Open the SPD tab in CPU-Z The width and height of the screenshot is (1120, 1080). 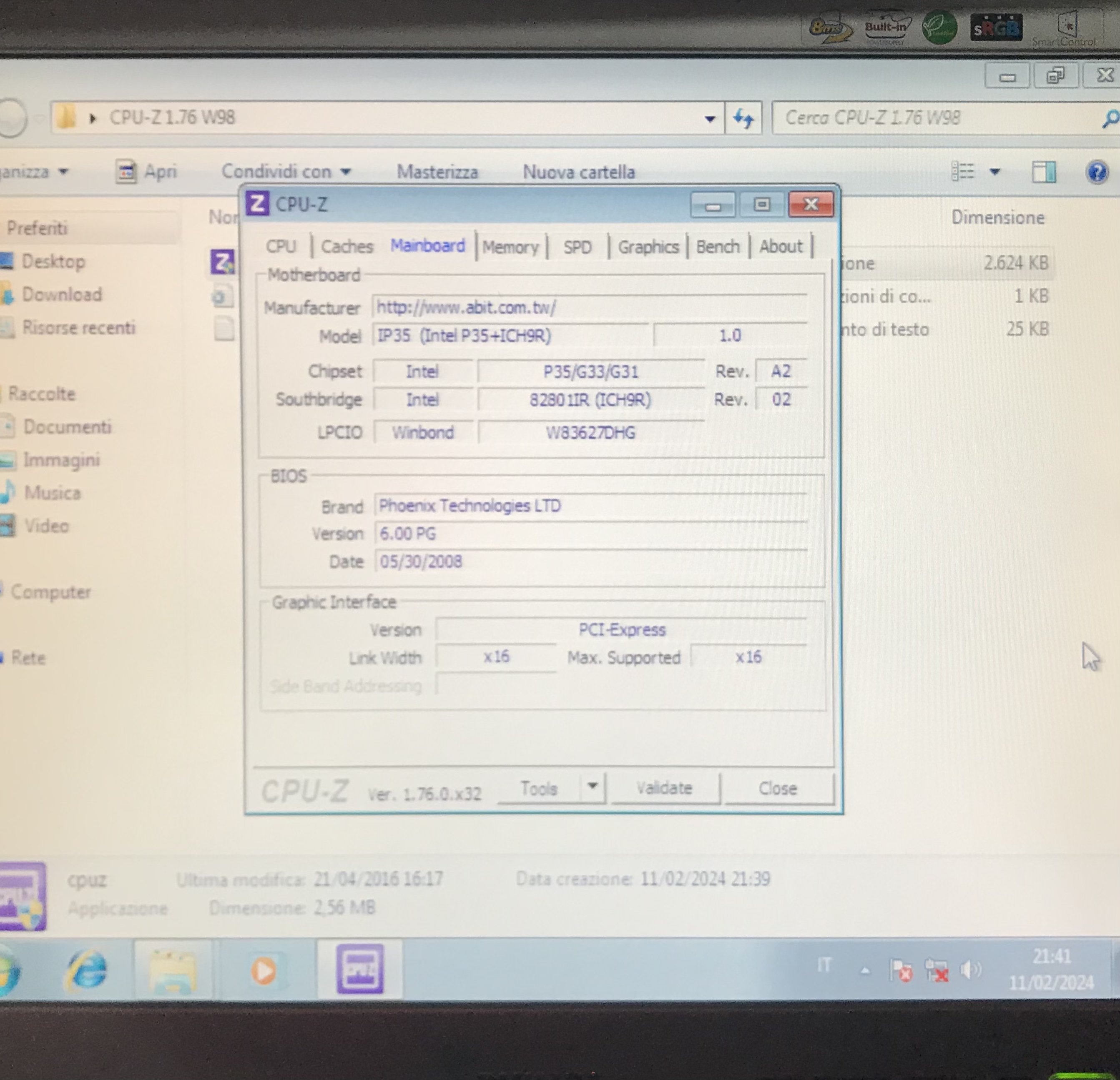pyautogui.click(x=577, y=247)
